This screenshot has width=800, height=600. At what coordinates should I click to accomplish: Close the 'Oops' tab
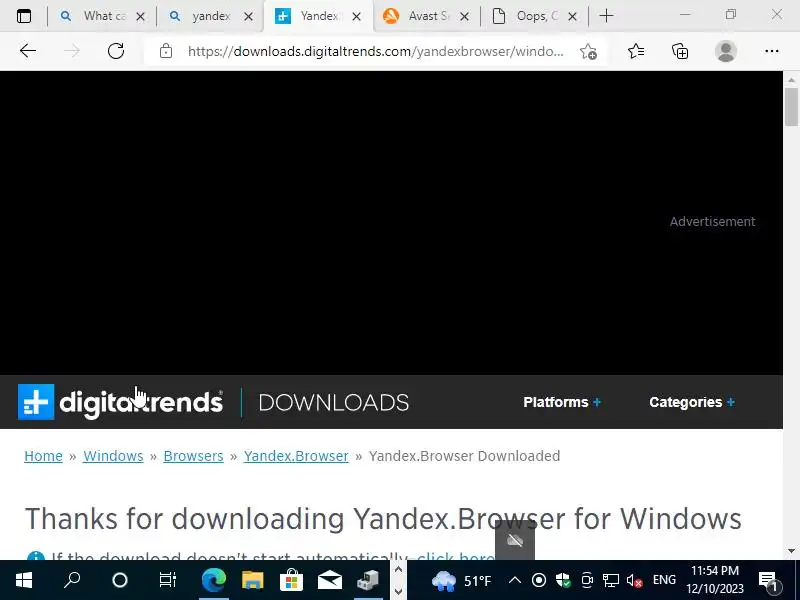pyautogui.click(x=572, y=17)
